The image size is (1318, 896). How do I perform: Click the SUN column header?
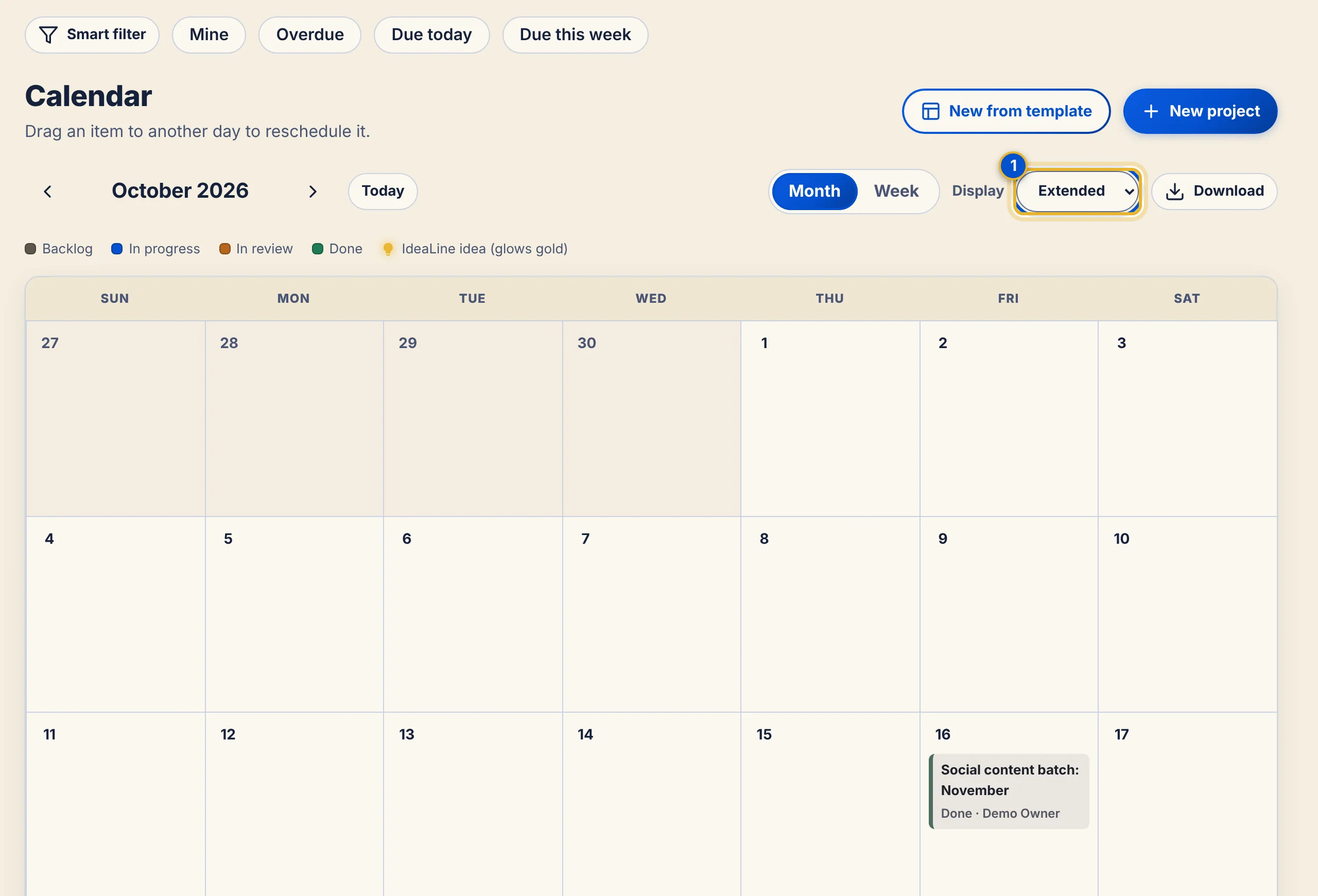pyautogui.click(x=115, y=298)
